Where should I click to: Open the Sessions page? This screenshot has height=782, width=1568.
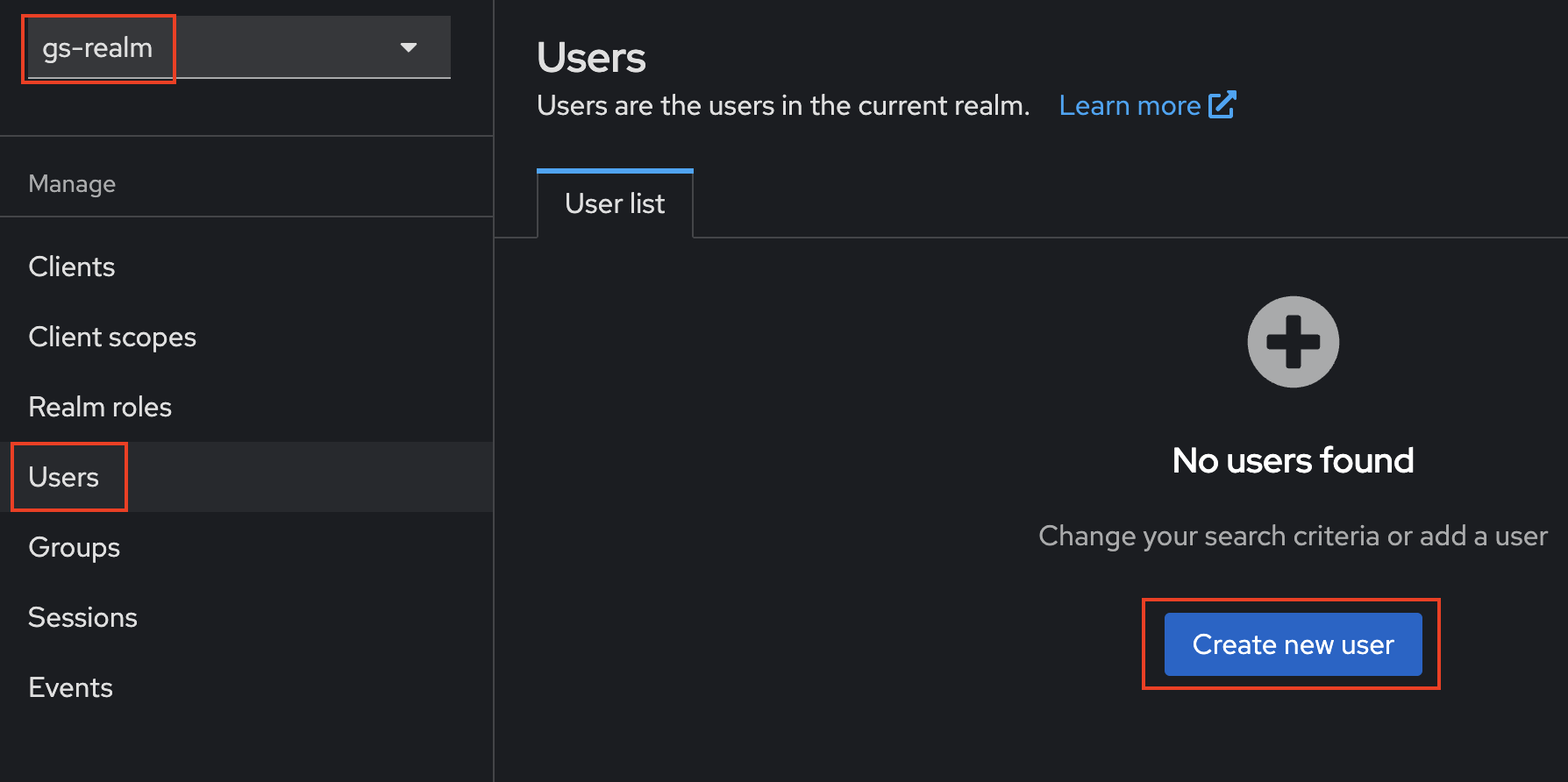click(83, 617)
